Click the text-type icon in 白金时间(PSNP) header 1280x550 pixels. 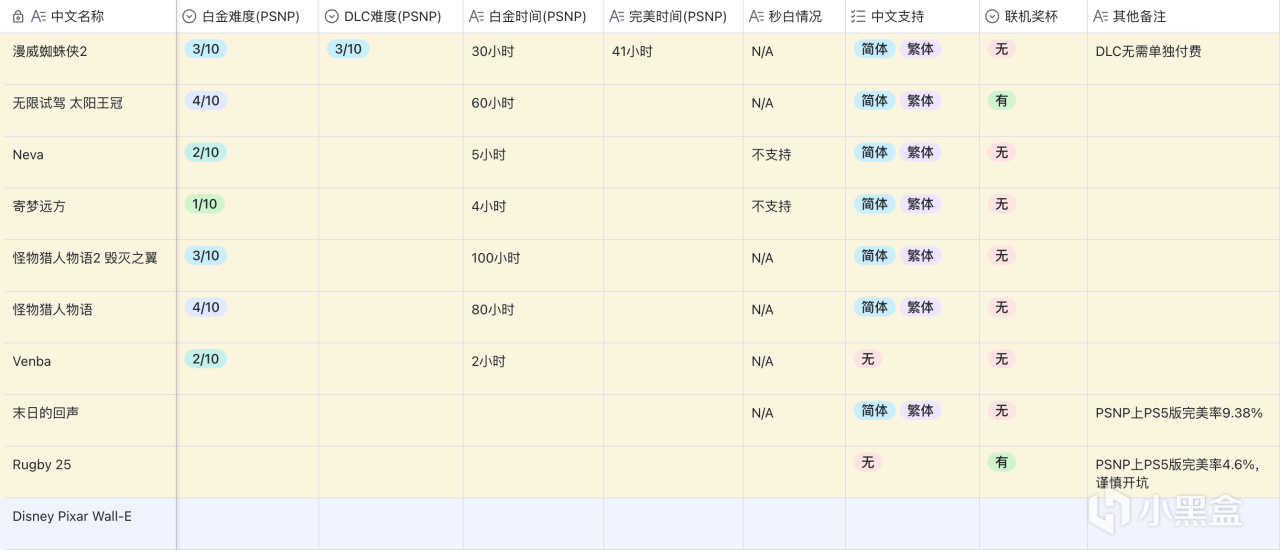click(477, 17)
